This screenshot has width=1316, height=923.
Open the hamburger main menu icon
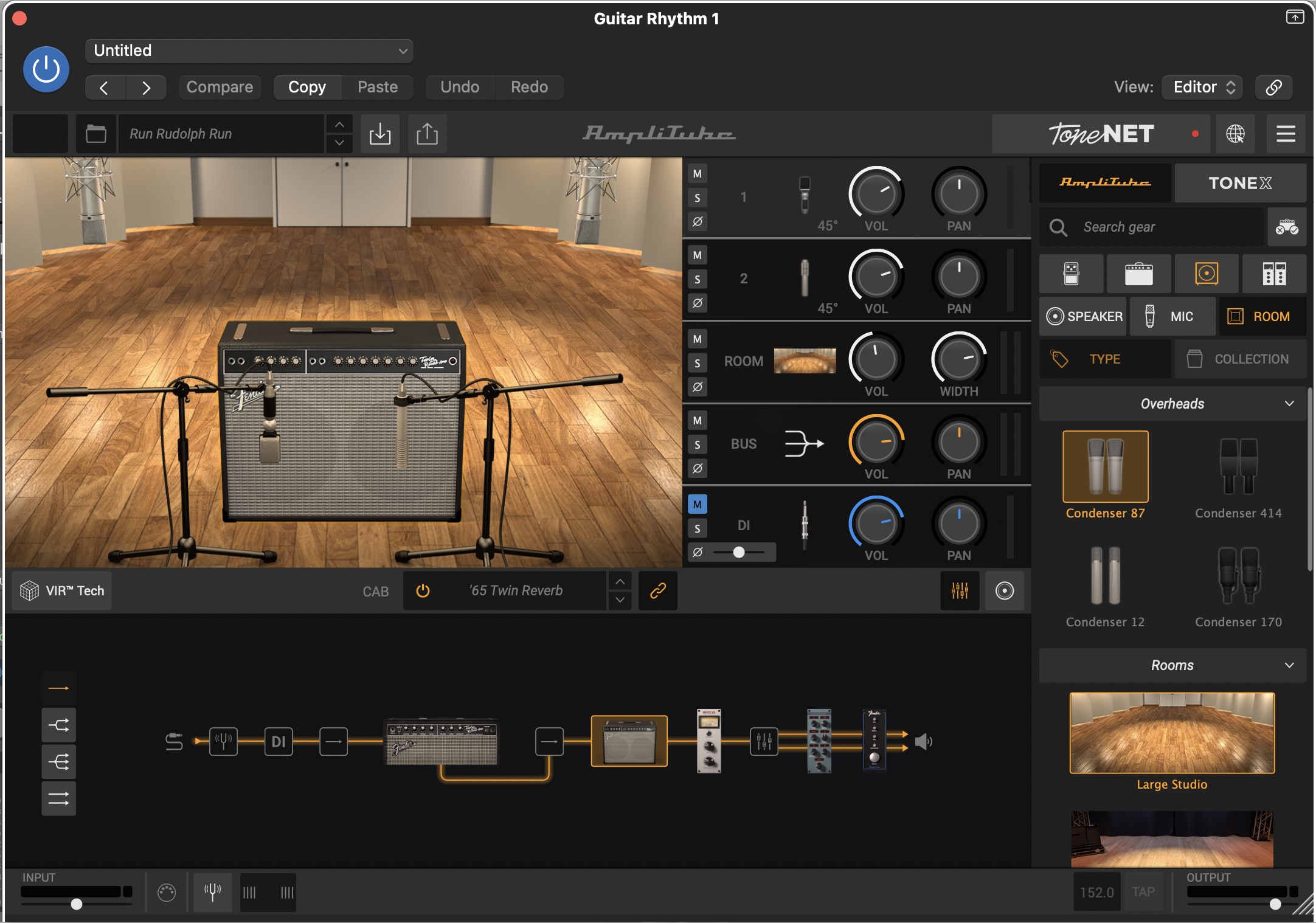pyautogui.click(x=1285, y=134)
